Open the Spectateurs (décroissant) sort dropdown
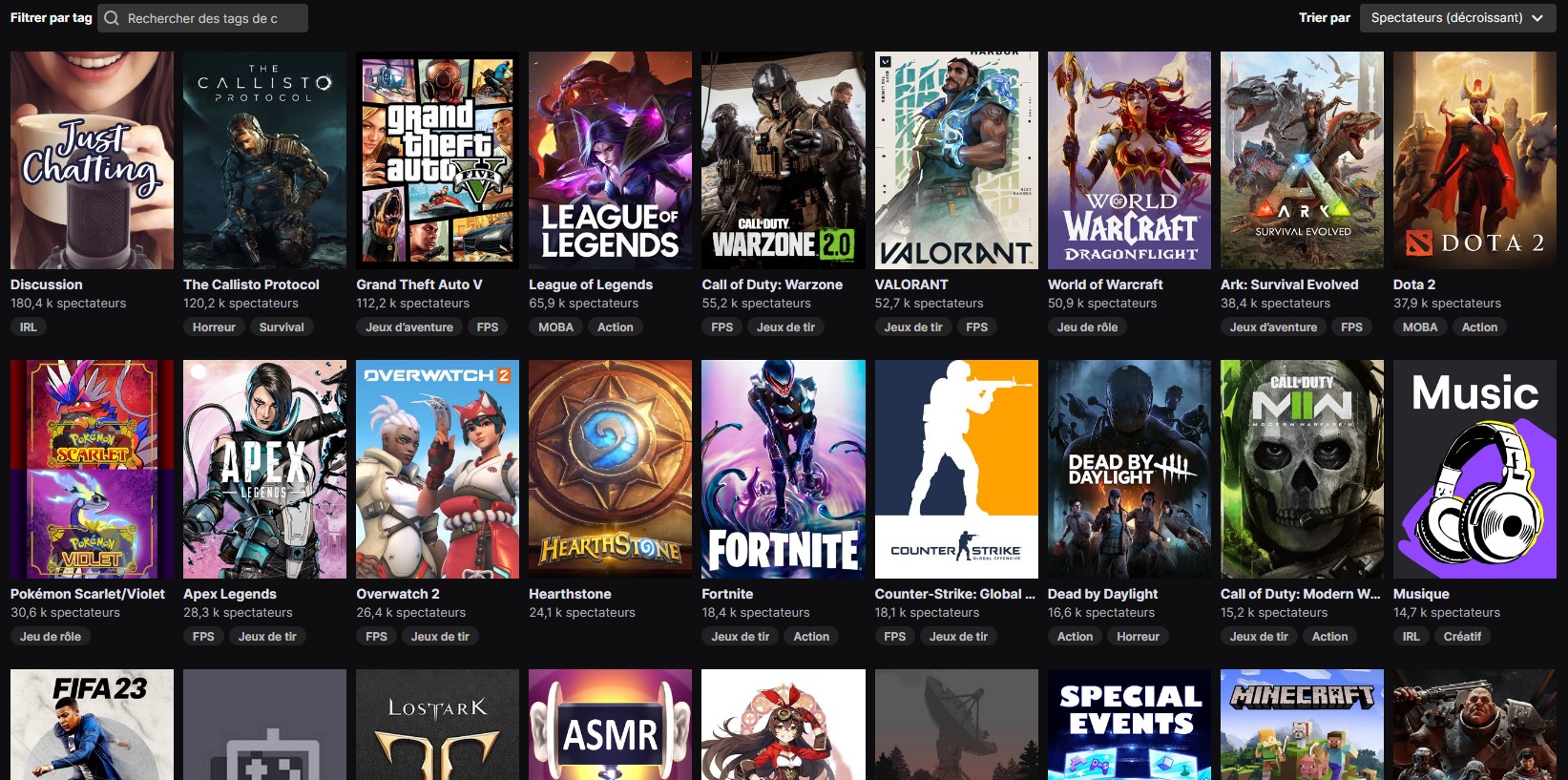Image resolution: width=1568 pixels, height=780 pixels. point(1457,18)
